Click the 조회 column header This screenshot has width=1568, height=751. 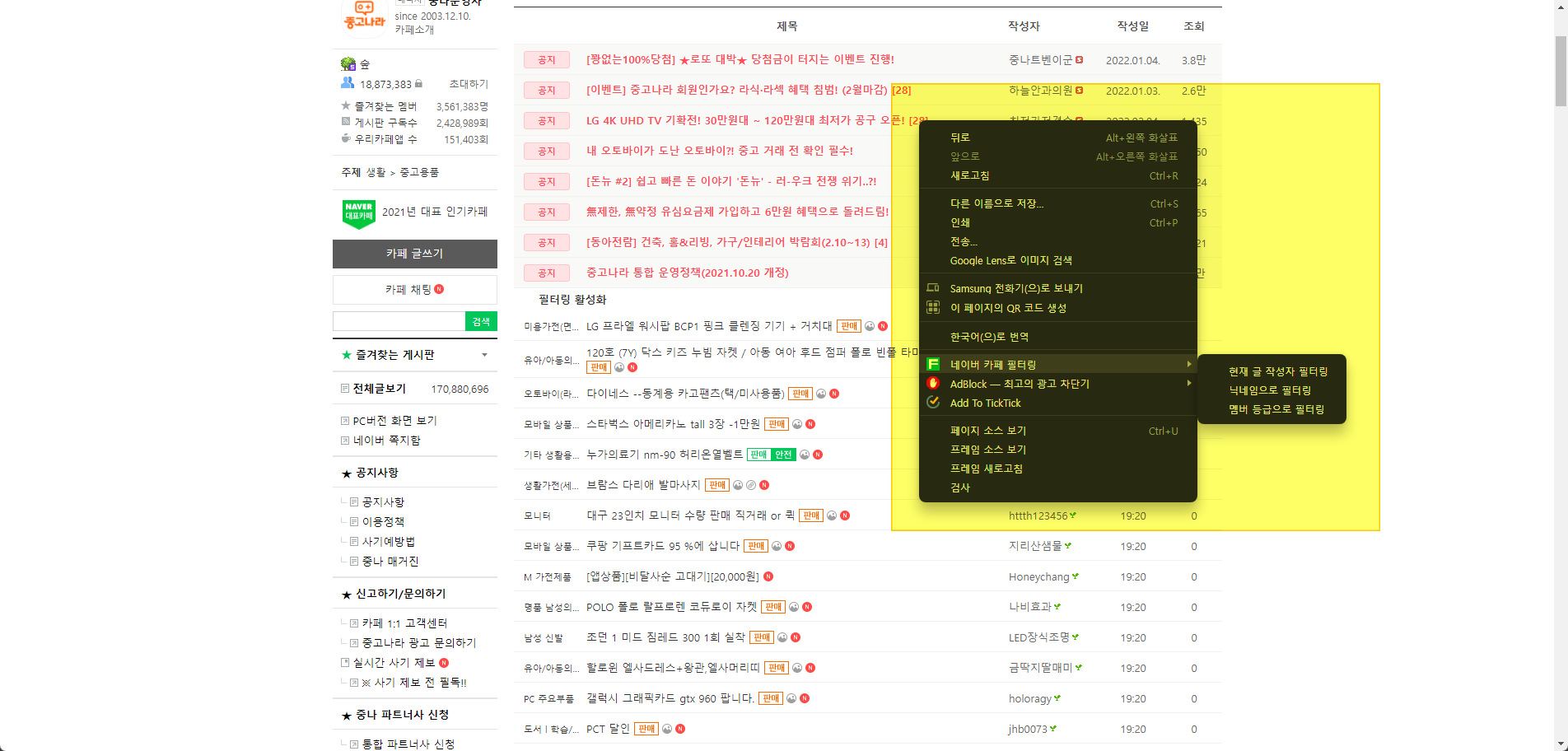click(1194, 26)
